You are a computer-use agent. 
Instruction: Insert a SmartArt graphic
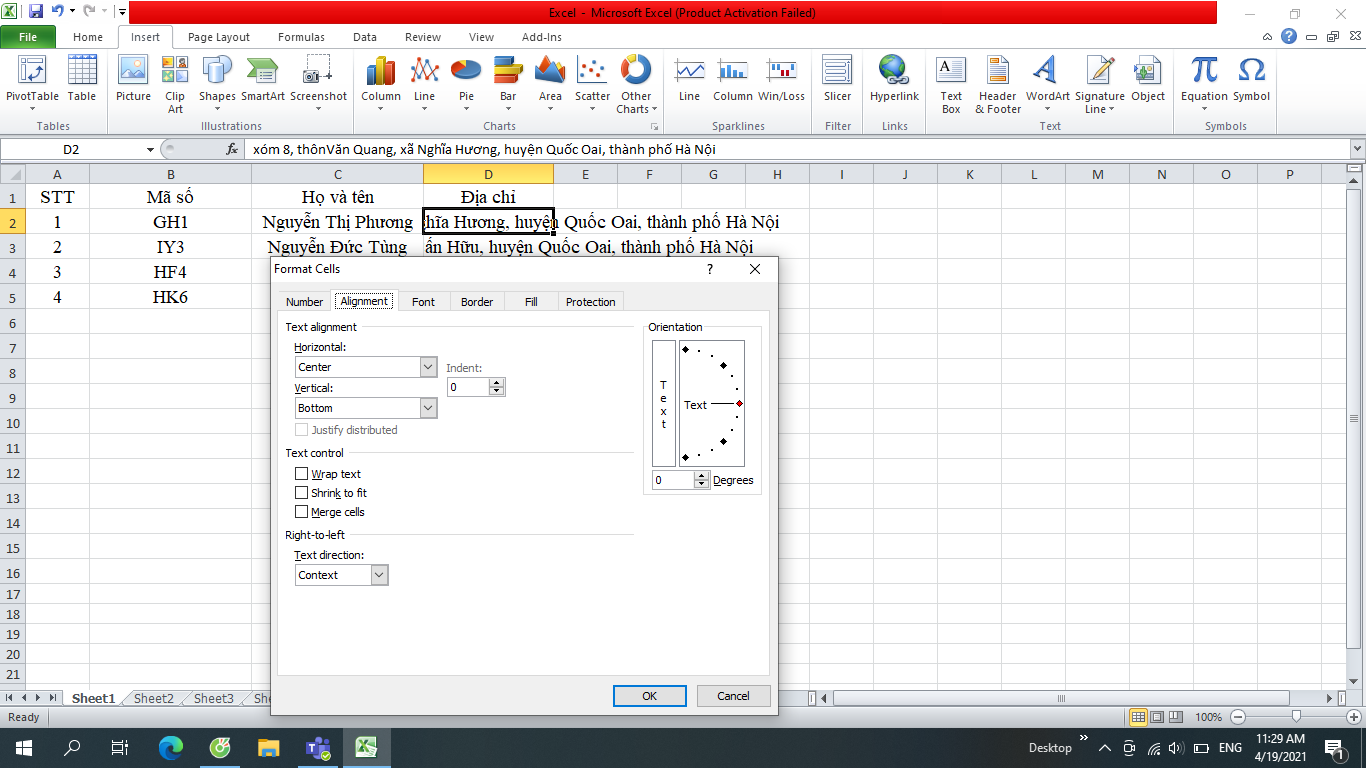(262, 80)
